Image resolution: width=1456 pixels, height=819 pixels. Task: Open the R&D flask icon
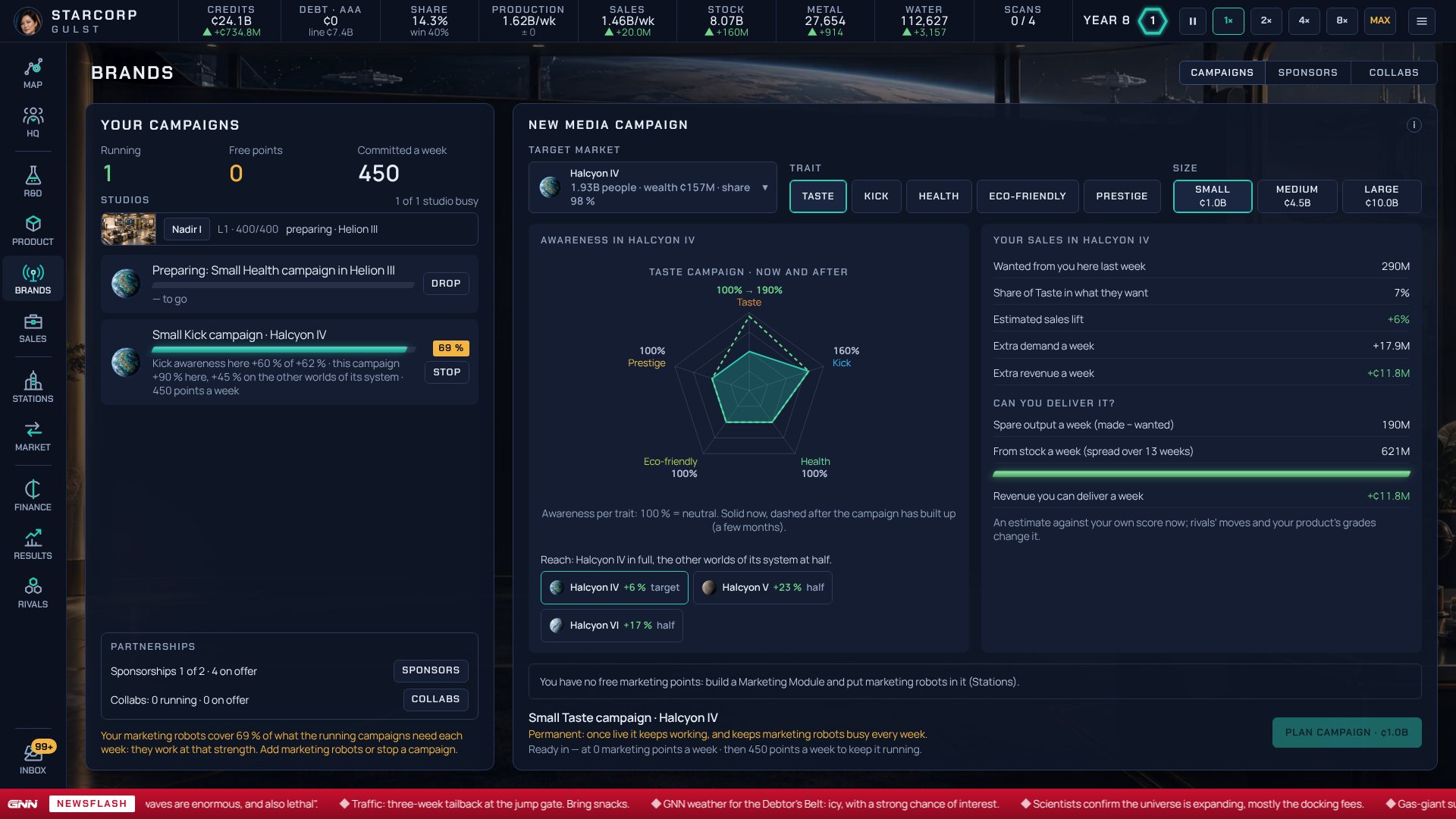point(33,182)
